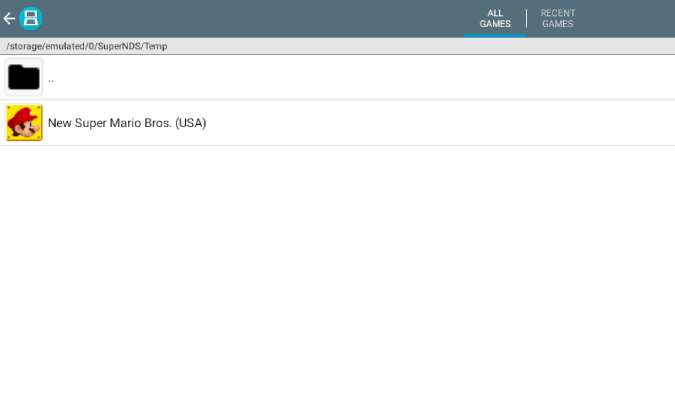Tap the back arrow in header
The image size is (675, 393).
pos(9,19)
